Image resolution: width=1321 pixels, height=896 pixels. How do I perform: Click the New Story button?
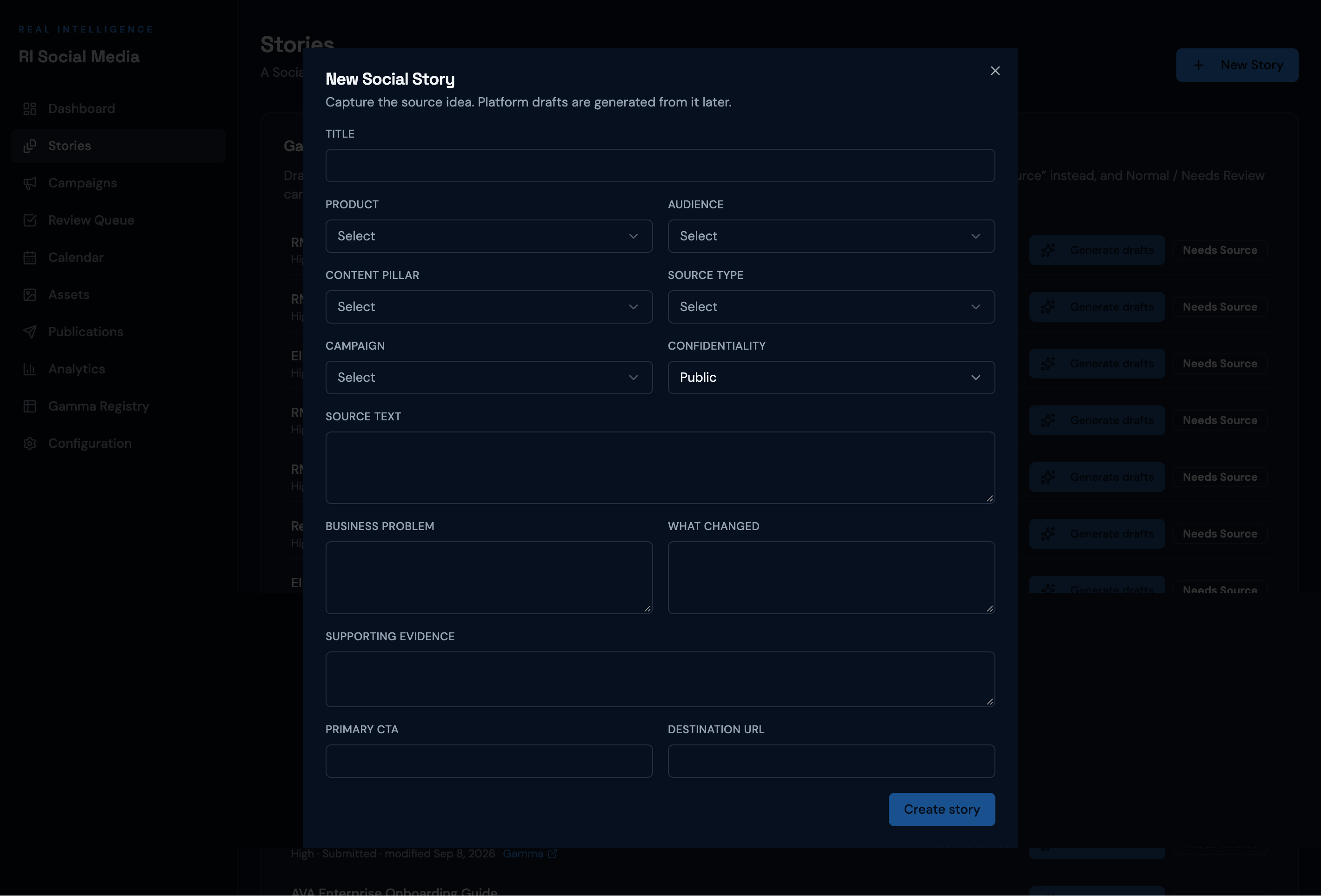[1237, 66]
